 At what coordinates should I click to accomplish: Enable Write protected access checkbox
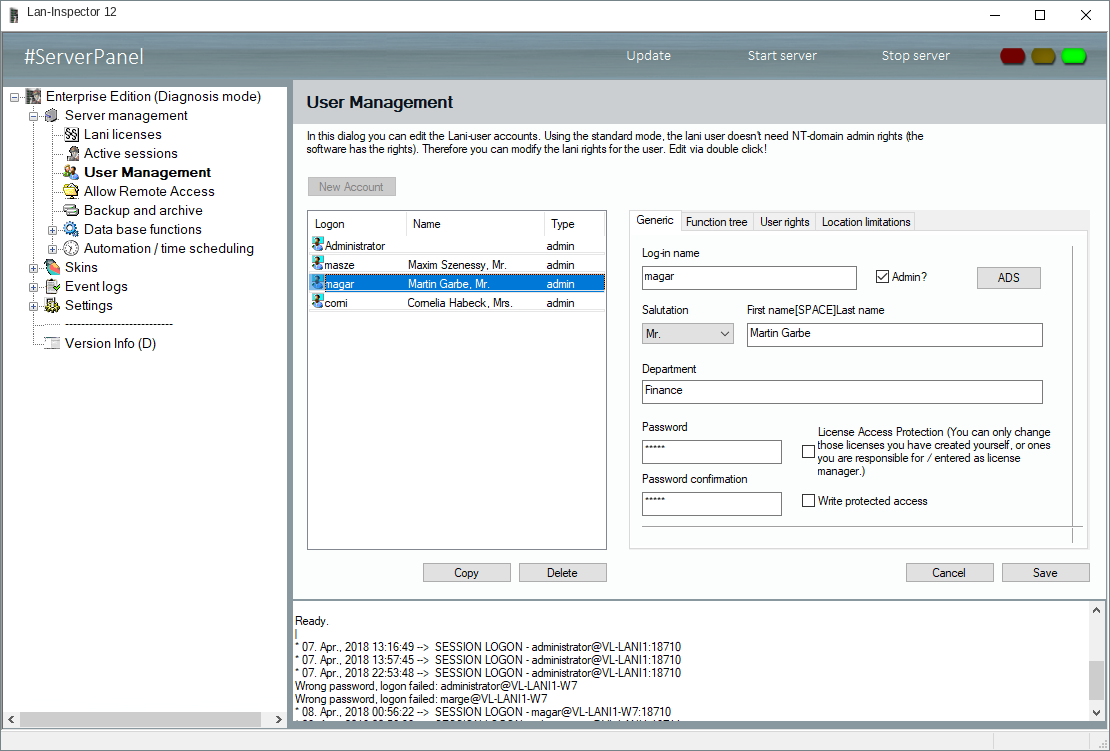808,500
